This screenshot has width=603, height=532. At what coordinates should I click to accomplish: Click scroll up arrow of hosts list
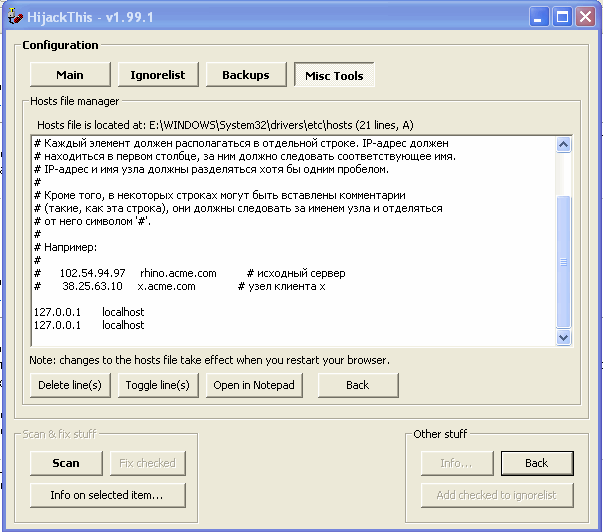point(563,145)
